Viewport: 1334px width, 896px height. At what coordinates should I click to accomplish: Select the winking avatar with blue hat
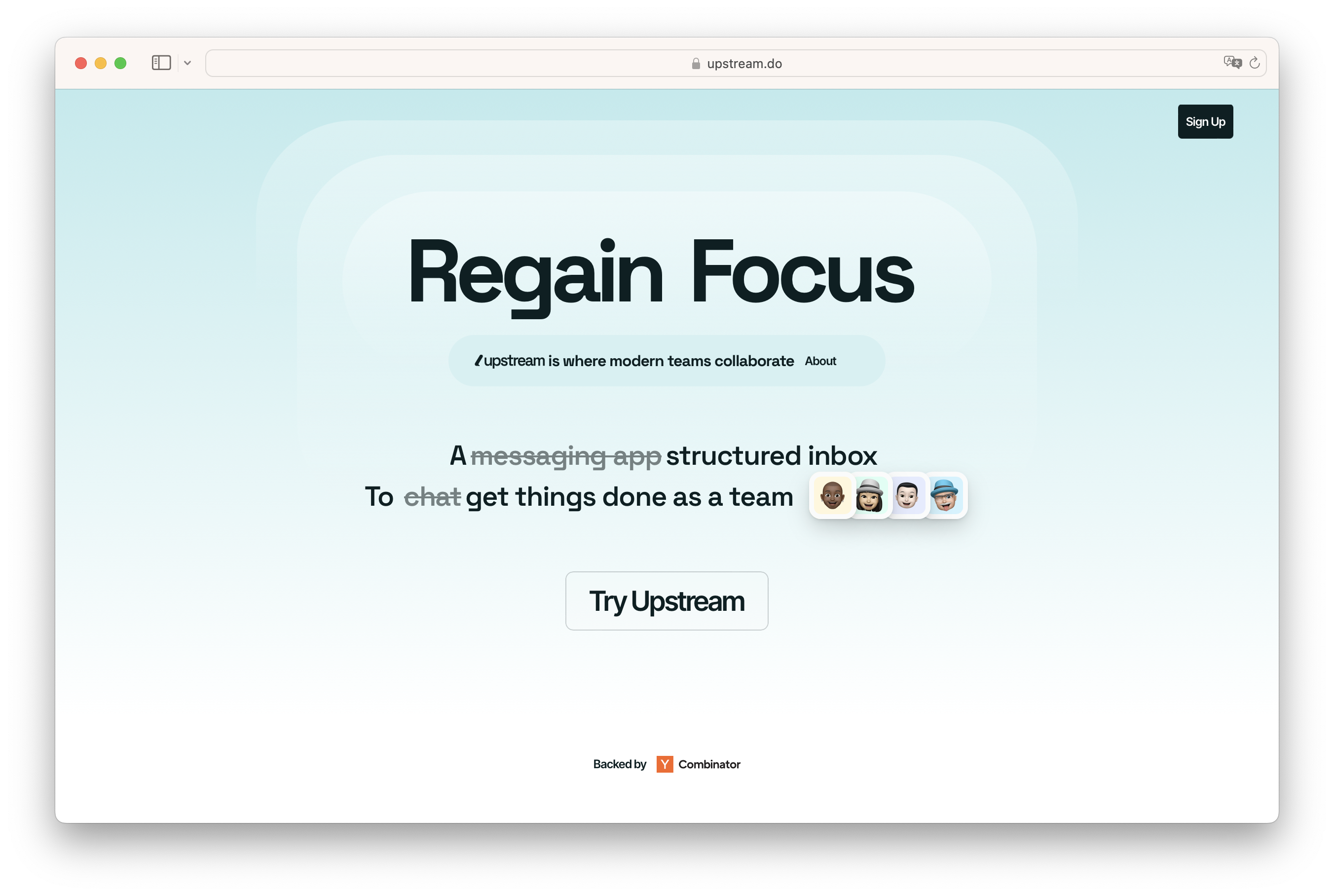coord(945,495)
